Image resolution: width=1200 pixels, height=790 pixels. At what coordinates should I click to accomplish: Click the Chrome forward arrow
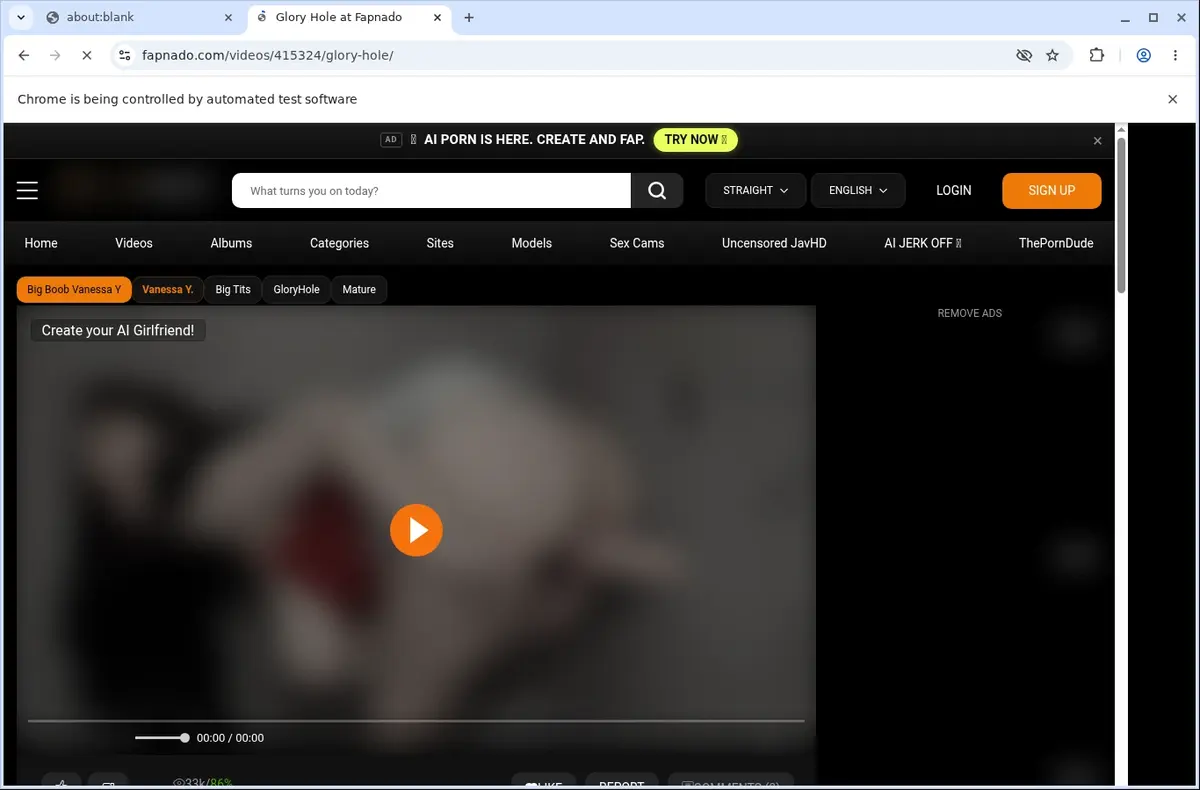coord(55,56)
